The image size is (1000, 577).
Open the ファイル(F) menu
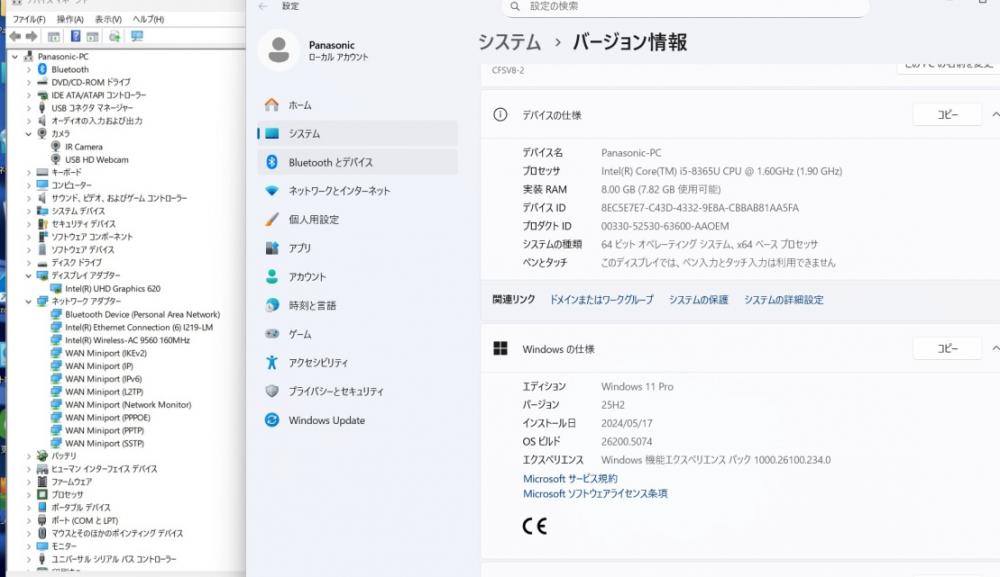coord(29,19)
